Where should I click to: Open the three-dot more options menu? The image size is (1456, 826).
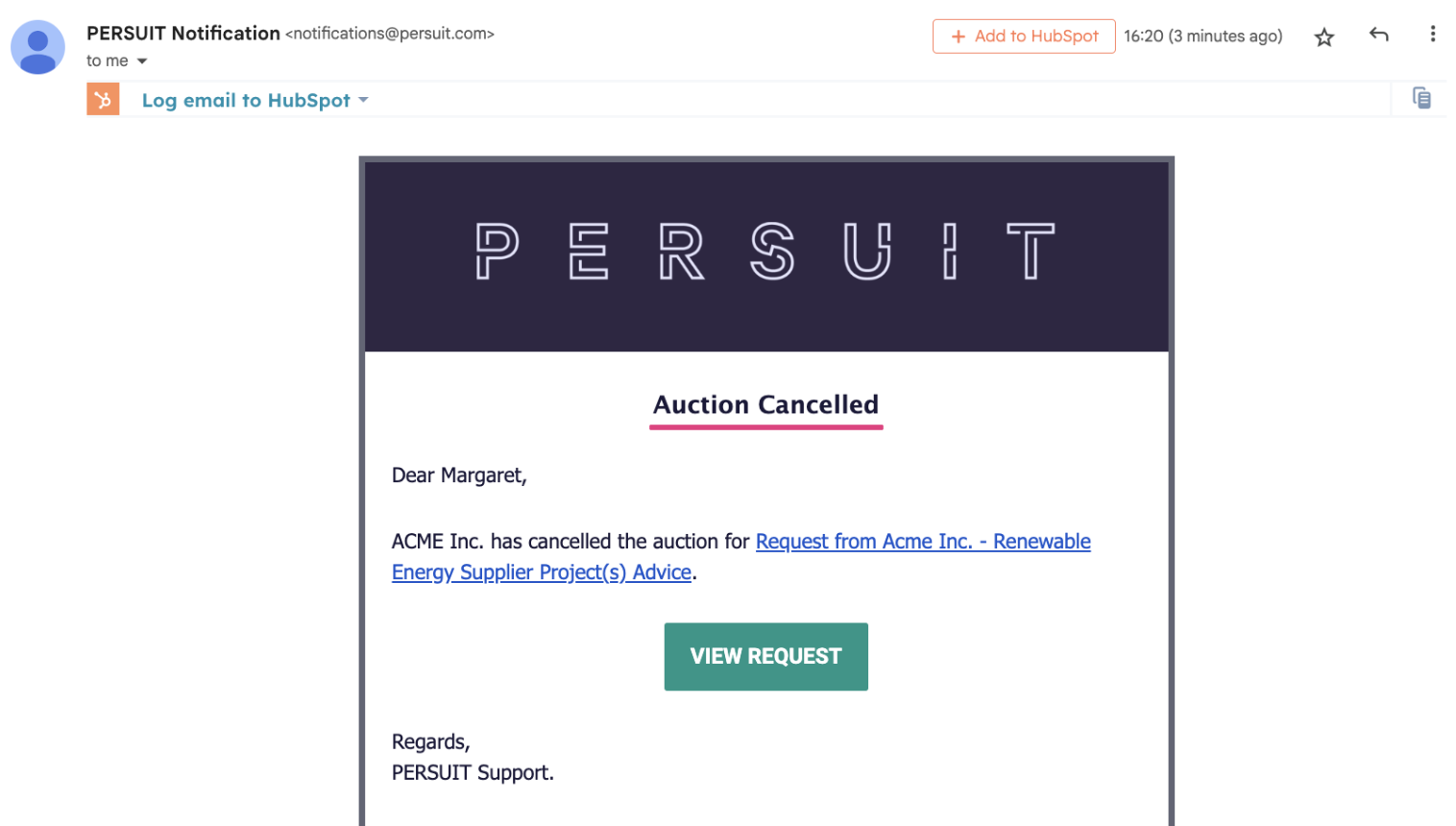pyautogui.click(x=1433, y=34)
